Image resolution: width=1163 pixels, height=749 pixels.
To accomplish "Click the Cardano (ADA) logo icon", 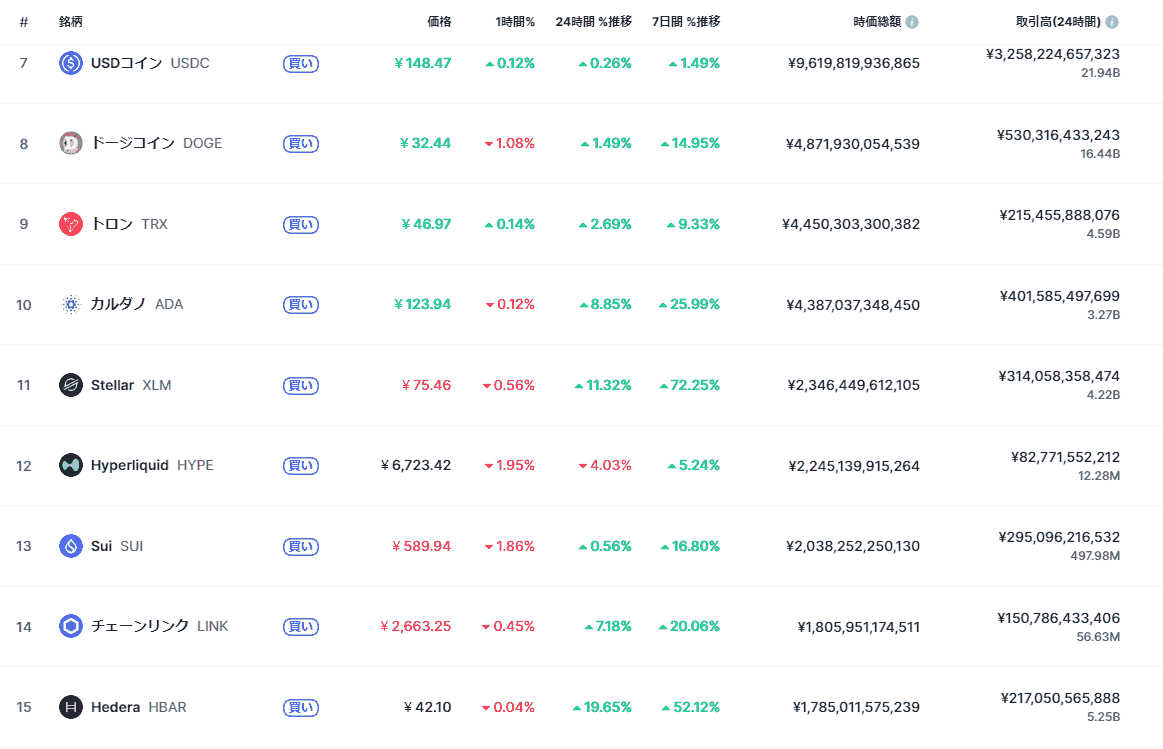I will coord(70,304).
